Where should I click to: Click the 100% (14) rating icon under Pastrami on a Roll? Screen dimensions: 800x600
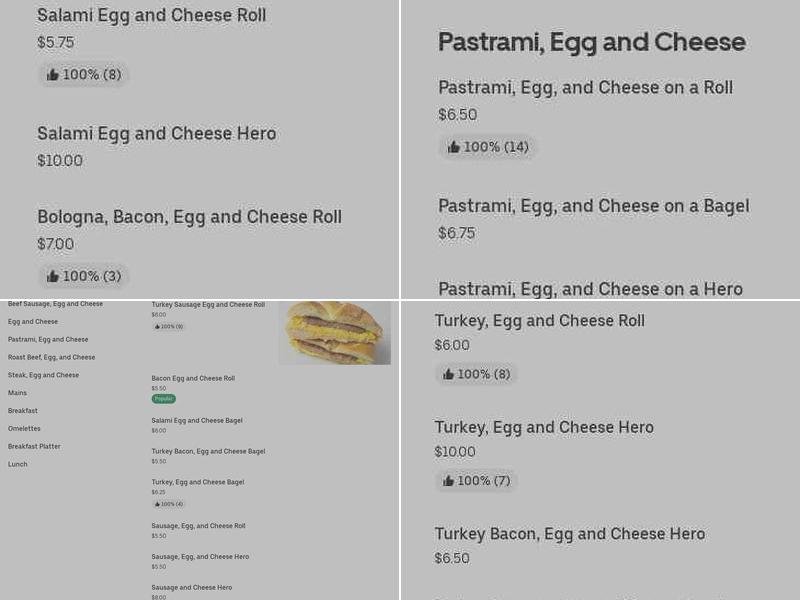coord(454,147)
